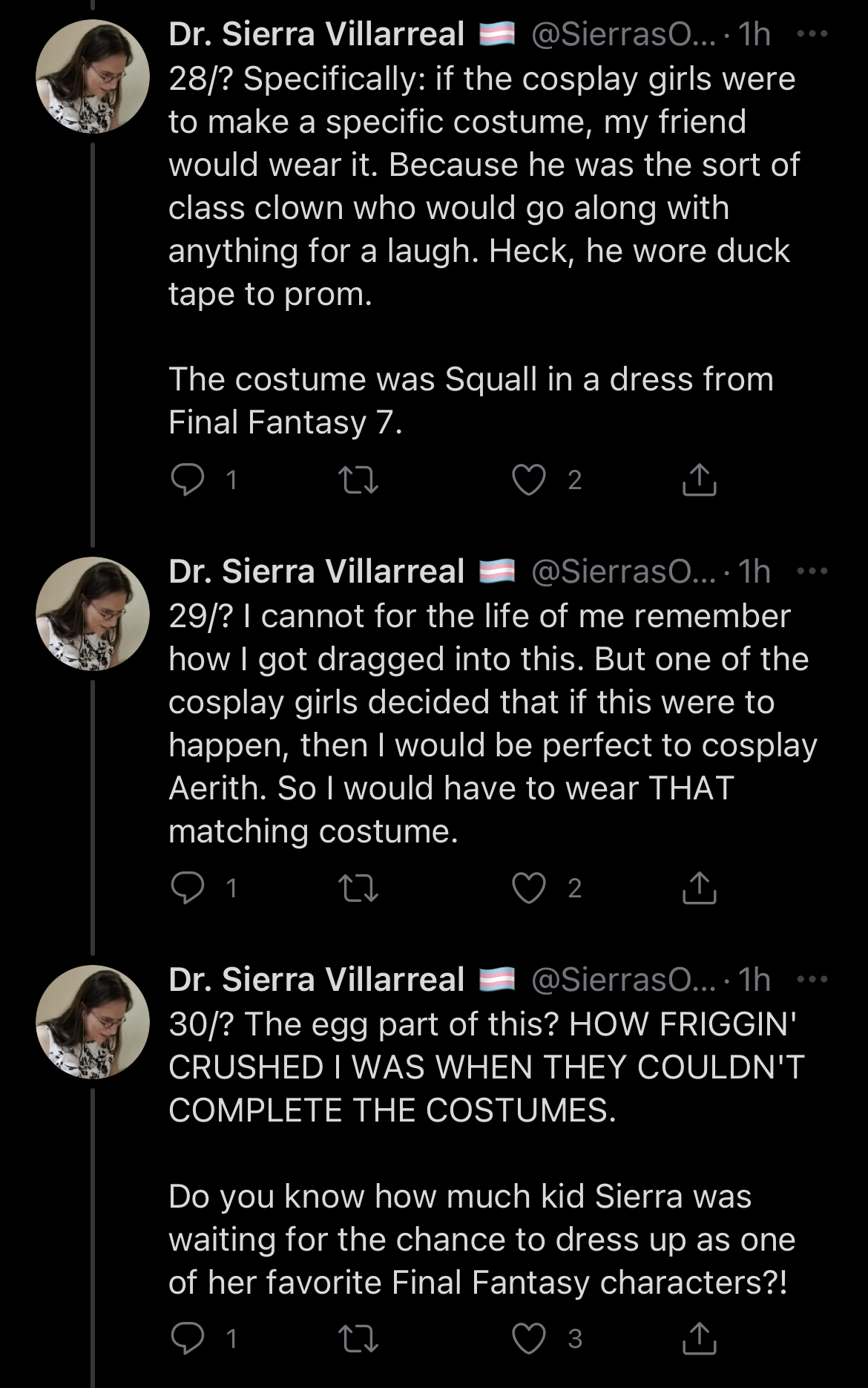Reply to the 29/? Aerith cosplay tweet
868x1388 pixels.
click(188, 888)
